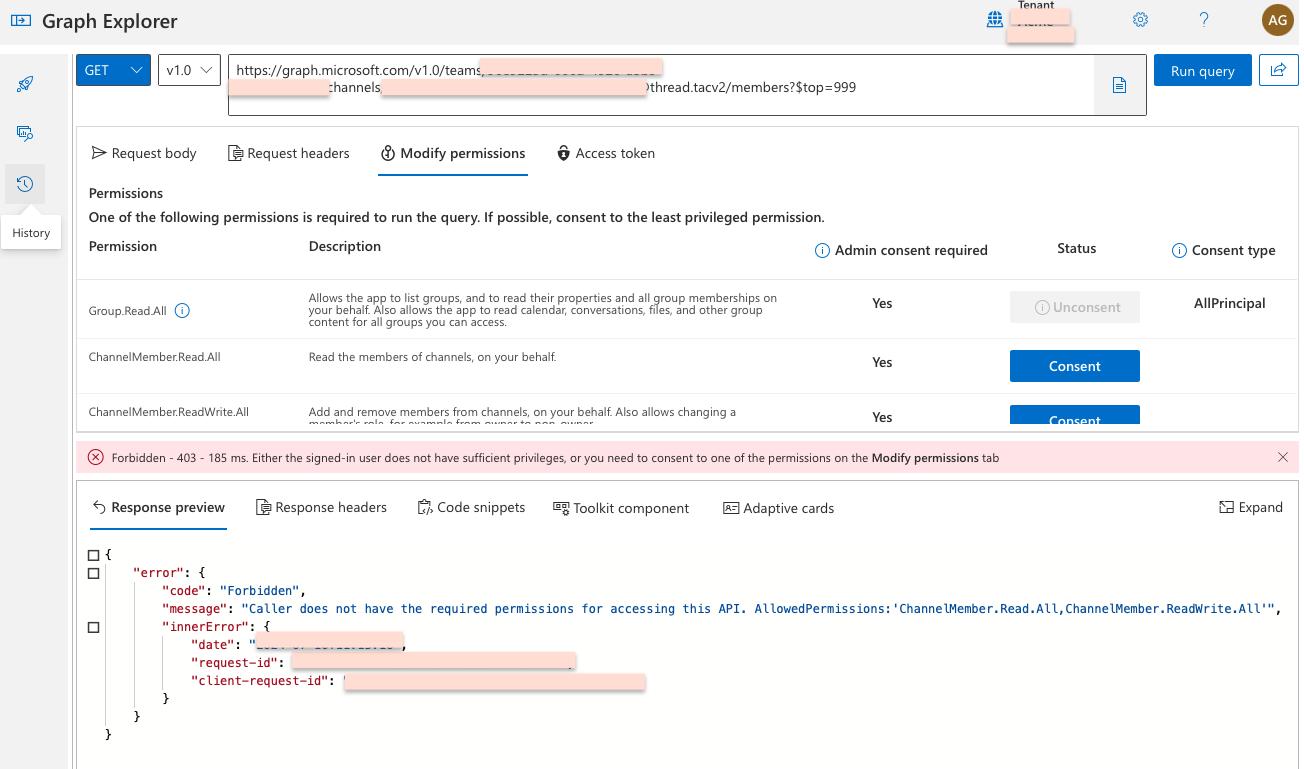
Task: Click the Description column header
Action: (x=345, y=246)
